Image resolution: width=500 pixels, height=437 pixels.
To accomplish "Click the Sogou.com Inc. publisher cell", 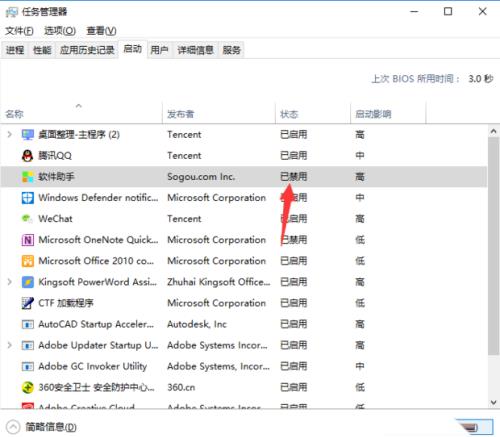I will 201,177.
